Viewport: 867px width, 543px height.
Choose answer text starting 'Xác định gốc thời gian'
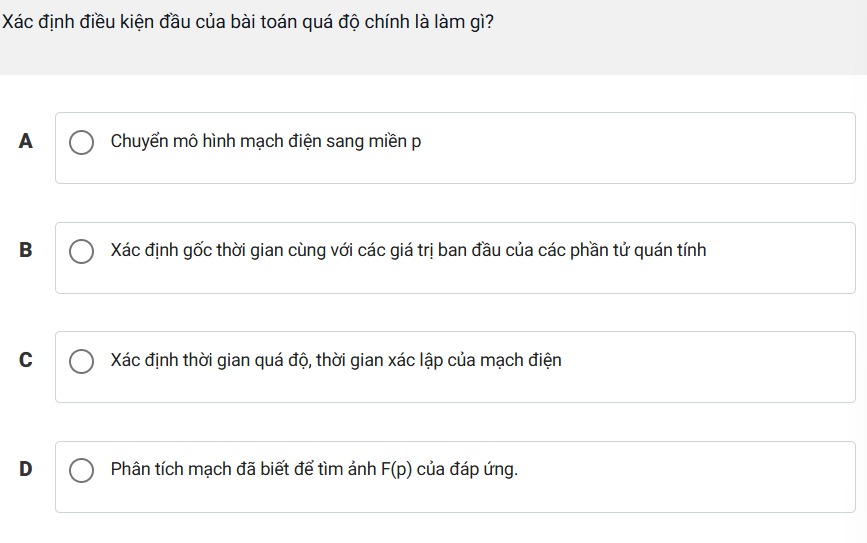click(x=408, y=250)
